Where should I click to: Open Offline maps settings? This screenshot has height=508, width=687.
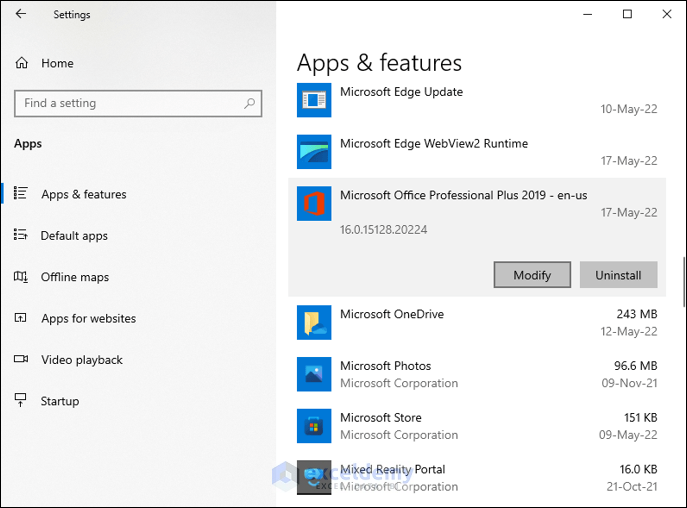[74, 277]
